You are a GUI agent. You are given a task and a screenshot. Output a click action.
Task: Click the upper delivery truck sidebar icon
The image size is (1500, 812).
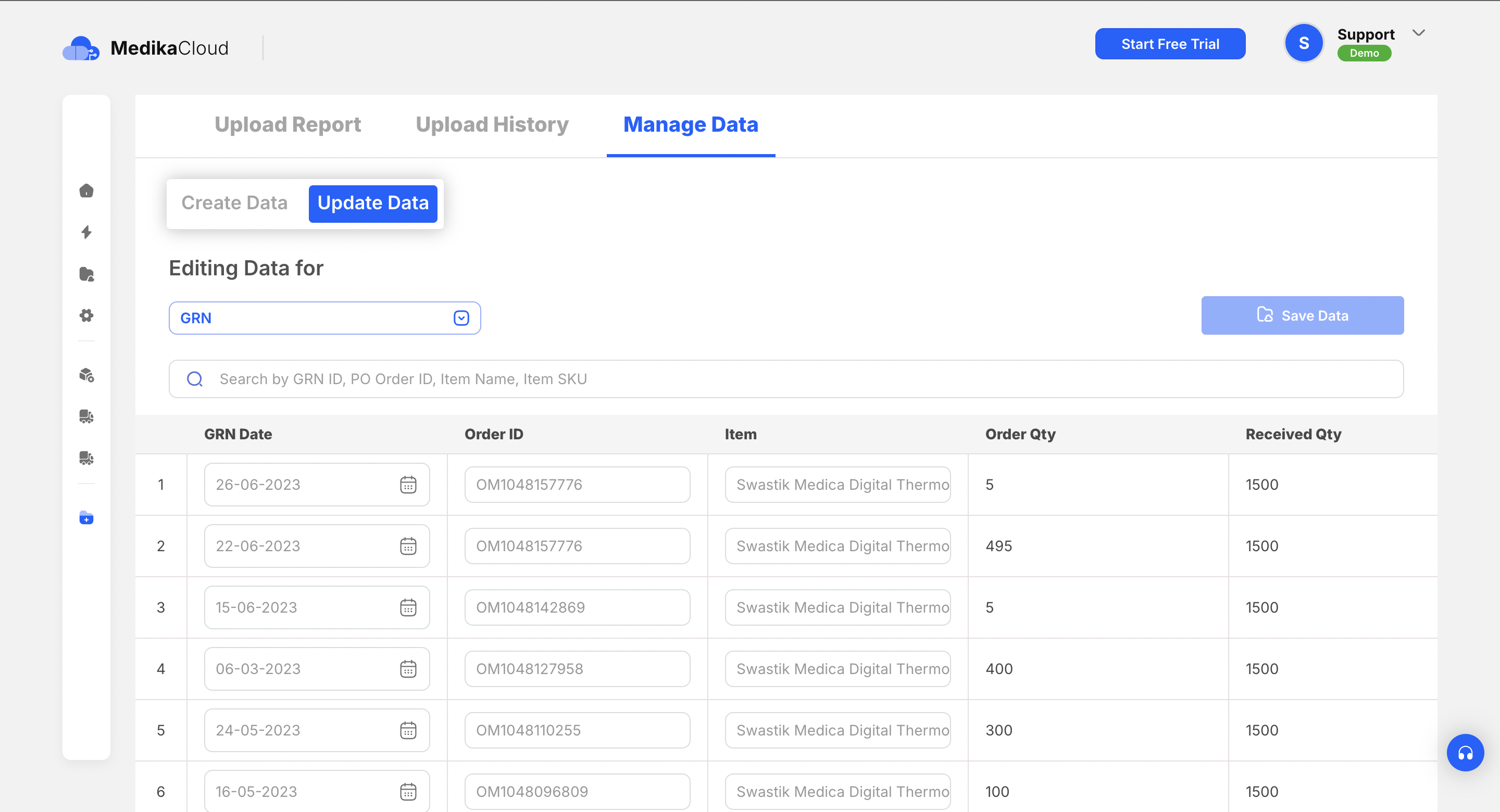tap(86, 416)
